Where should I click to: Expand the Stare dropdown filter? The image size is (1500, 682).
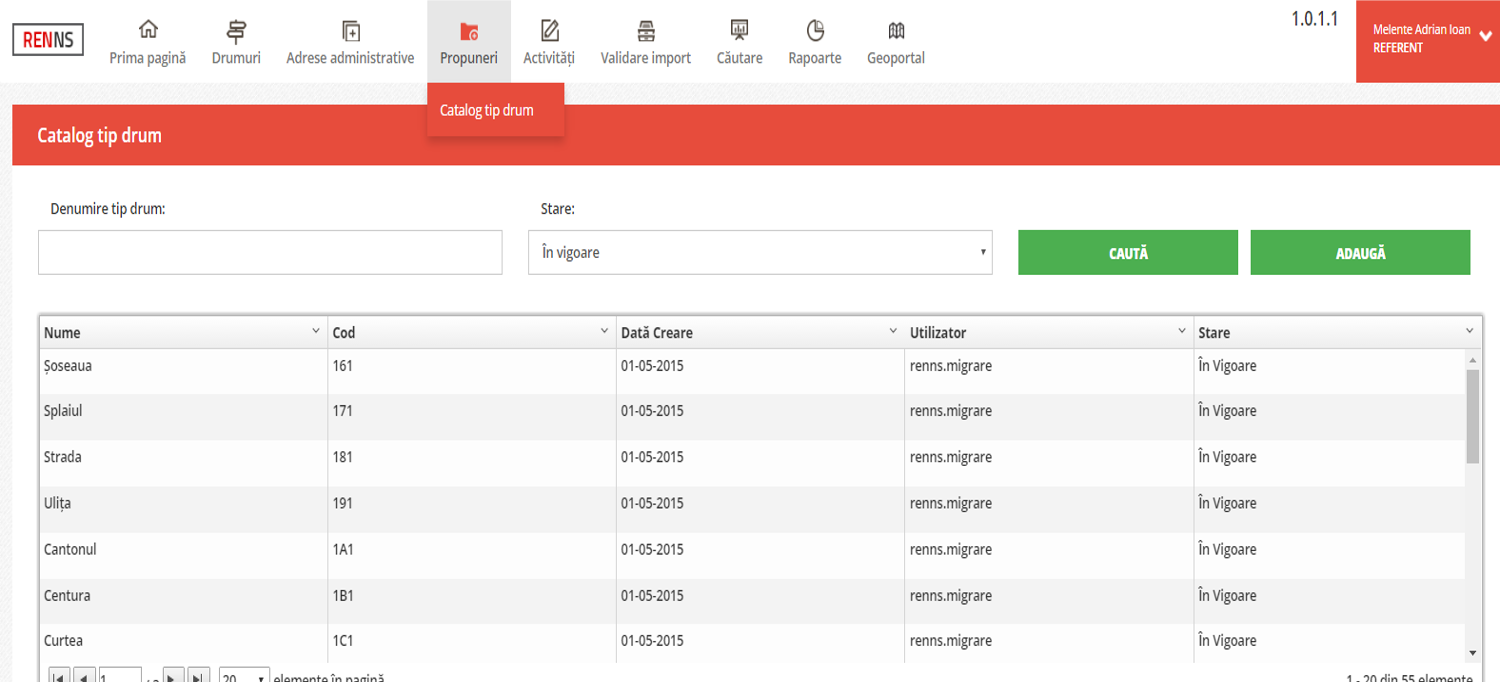[x=760, y=253]
